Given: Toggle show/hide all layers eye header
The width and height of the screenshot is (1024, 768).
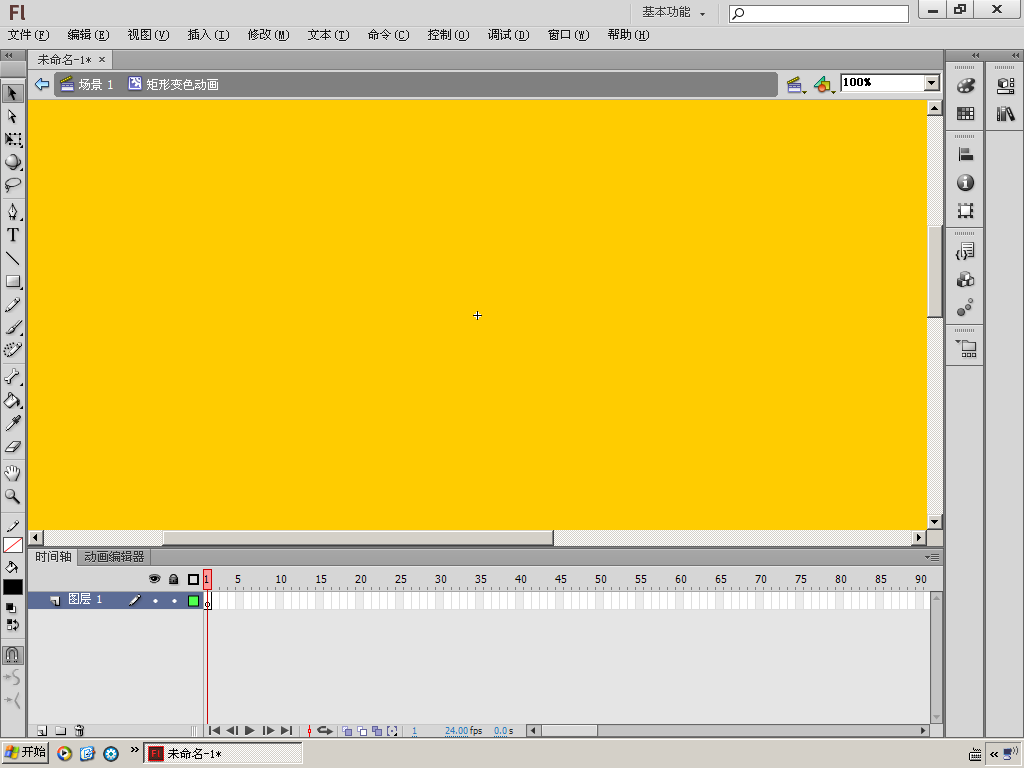Looking at the screenshot, I should 155,579.
